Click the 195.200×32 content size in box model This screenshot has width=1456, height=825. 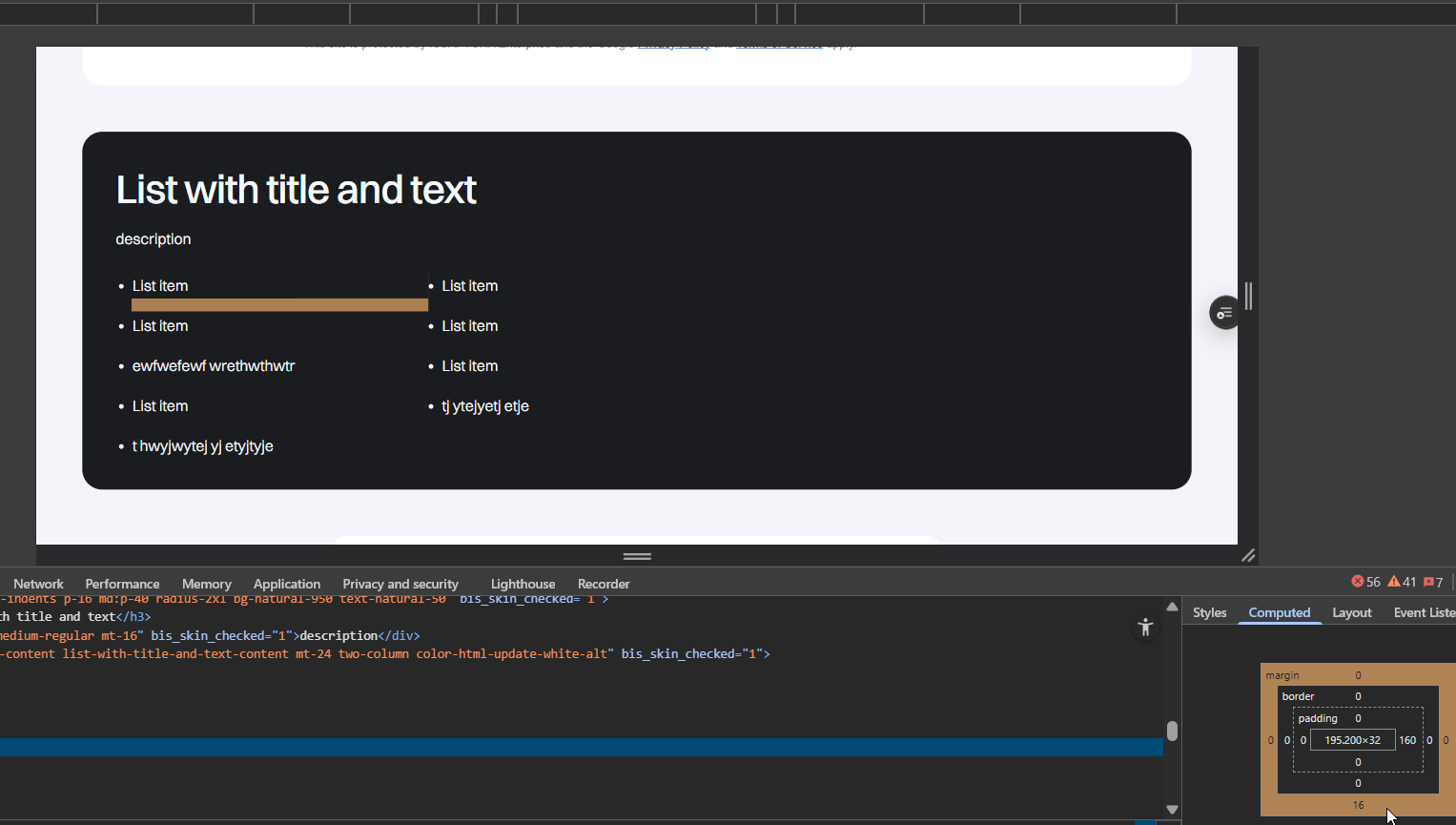1352,740
